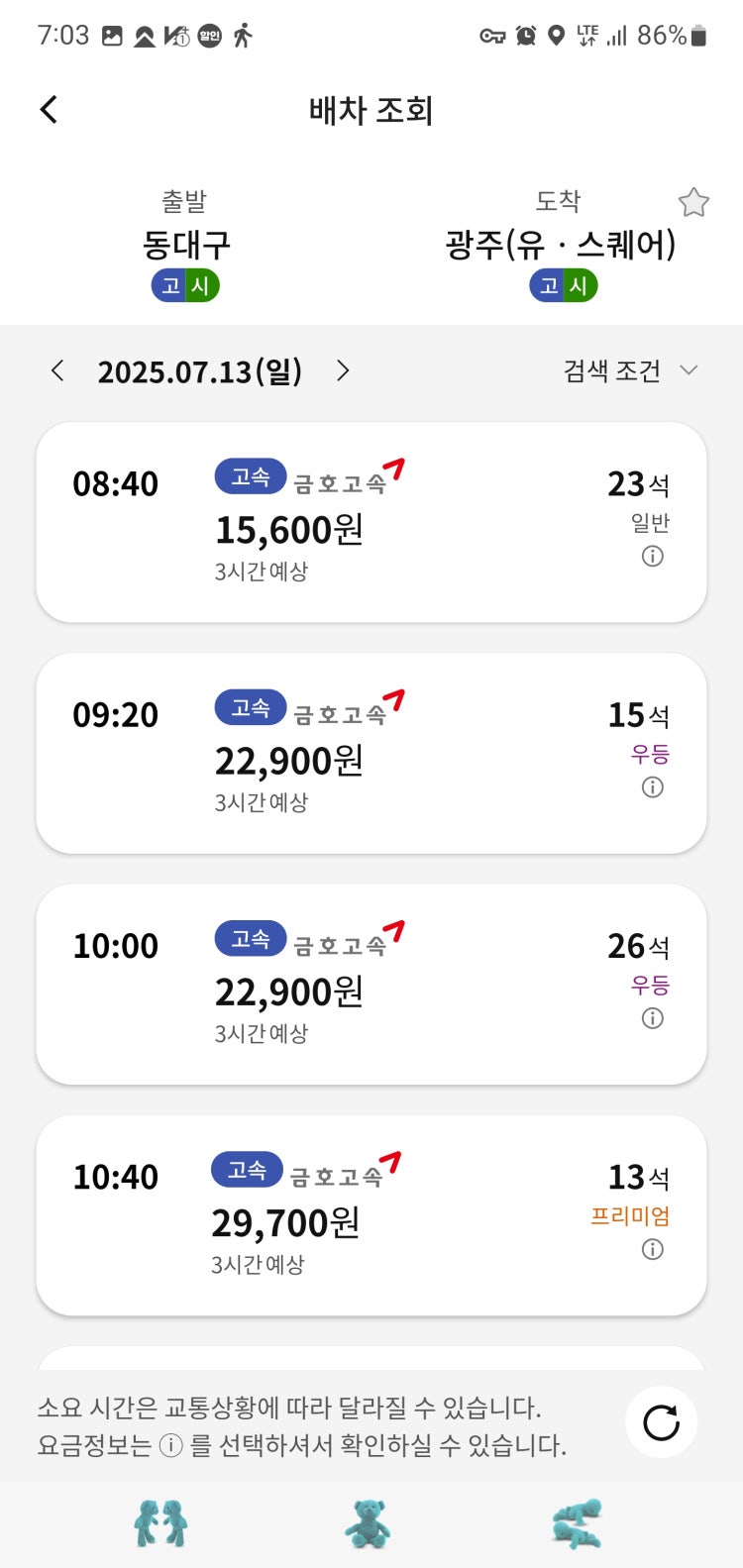
Task: Toggle favorite star for this route
Action: (x=693, y=202)
